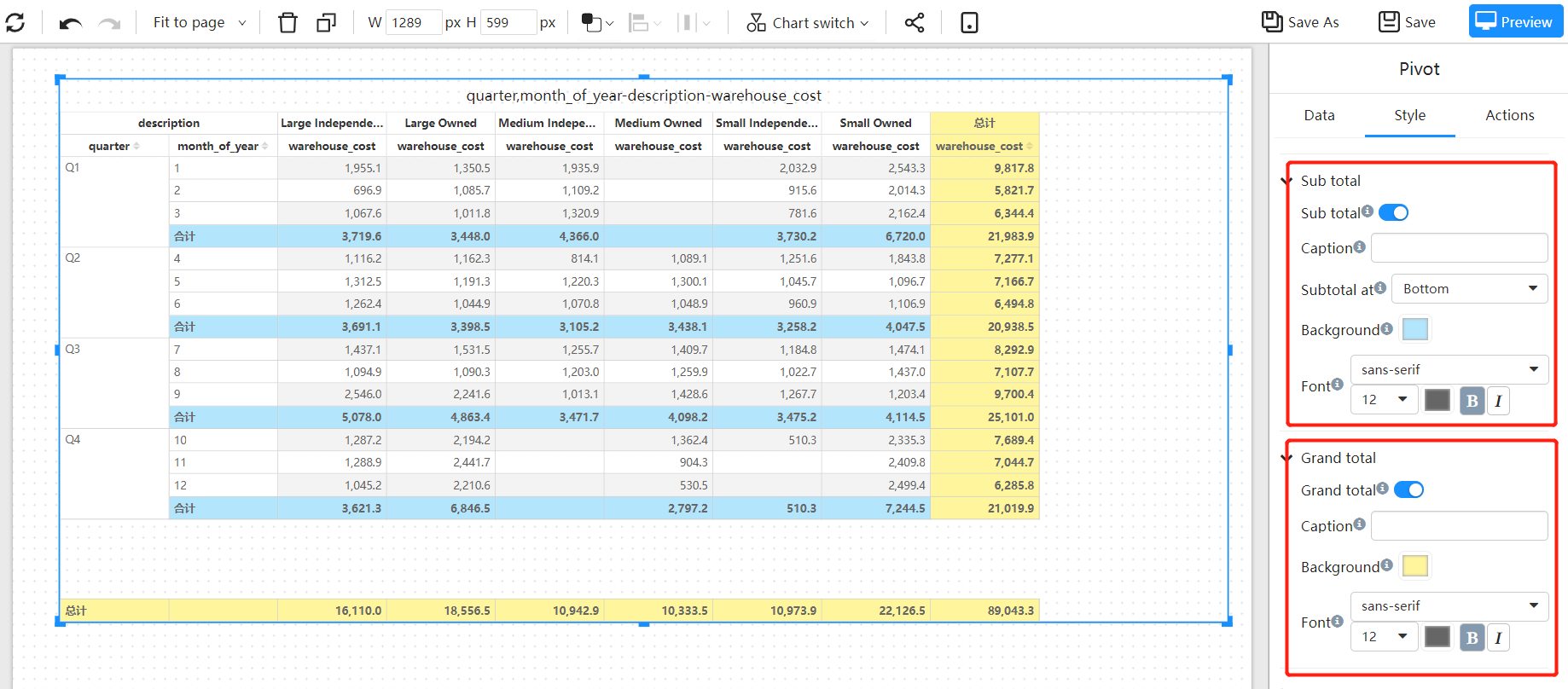This screenshot has height=689, width=1568.
Task: Collapse the Grand total section
Action: click(1286, 458)
